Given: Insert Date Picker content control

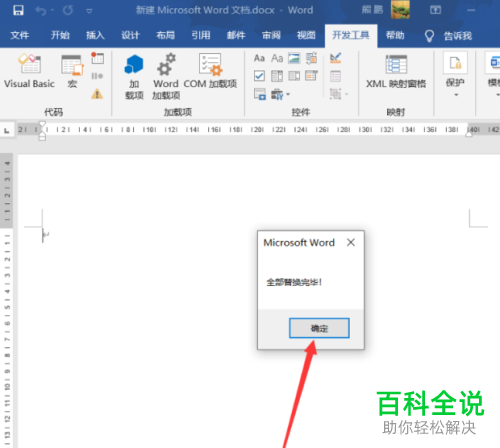Looking at the screenshot, I should point(312,76).
